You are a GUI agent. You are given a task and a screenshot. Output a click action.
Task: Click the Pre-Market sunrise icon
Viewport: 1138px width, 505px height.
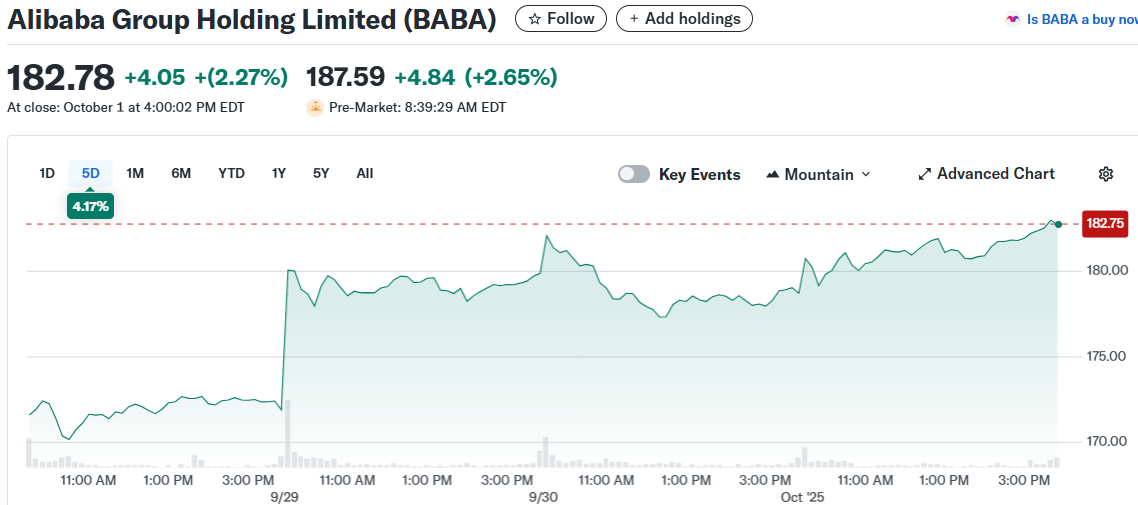pos(315,107)
